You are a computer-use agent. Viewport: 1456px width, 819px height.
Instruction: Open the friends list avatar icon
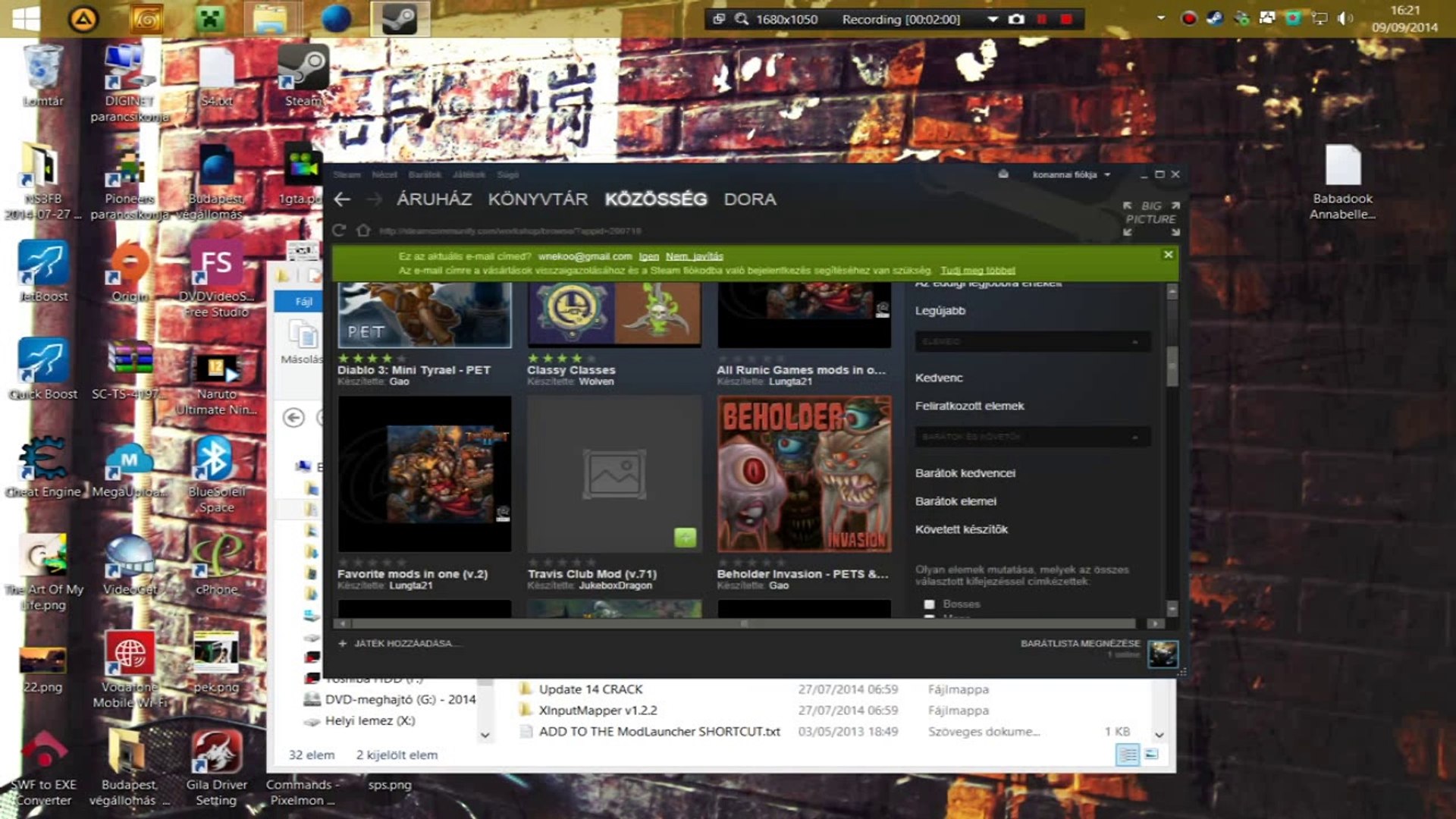pos(1163,654)
